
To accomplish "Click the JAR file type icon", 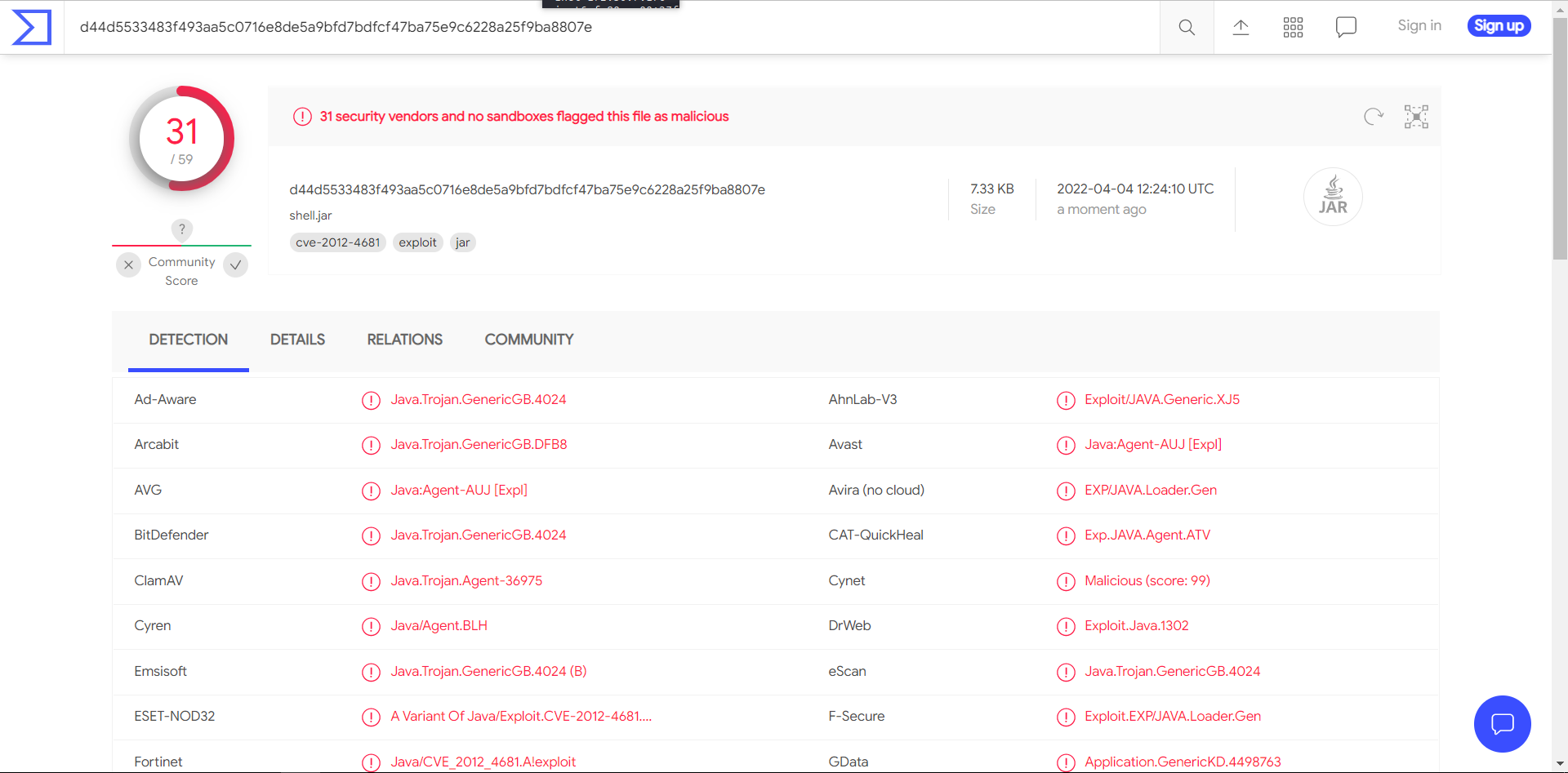I will 1333,197.
